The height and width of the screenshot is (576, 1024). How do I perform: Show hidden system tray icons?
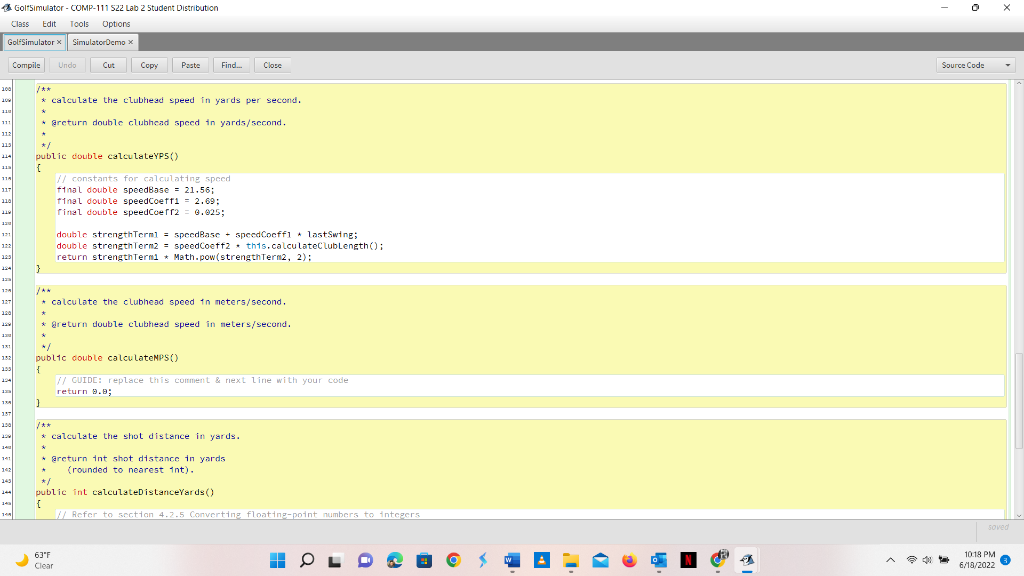pyautogui.click(x=890, y=560)
